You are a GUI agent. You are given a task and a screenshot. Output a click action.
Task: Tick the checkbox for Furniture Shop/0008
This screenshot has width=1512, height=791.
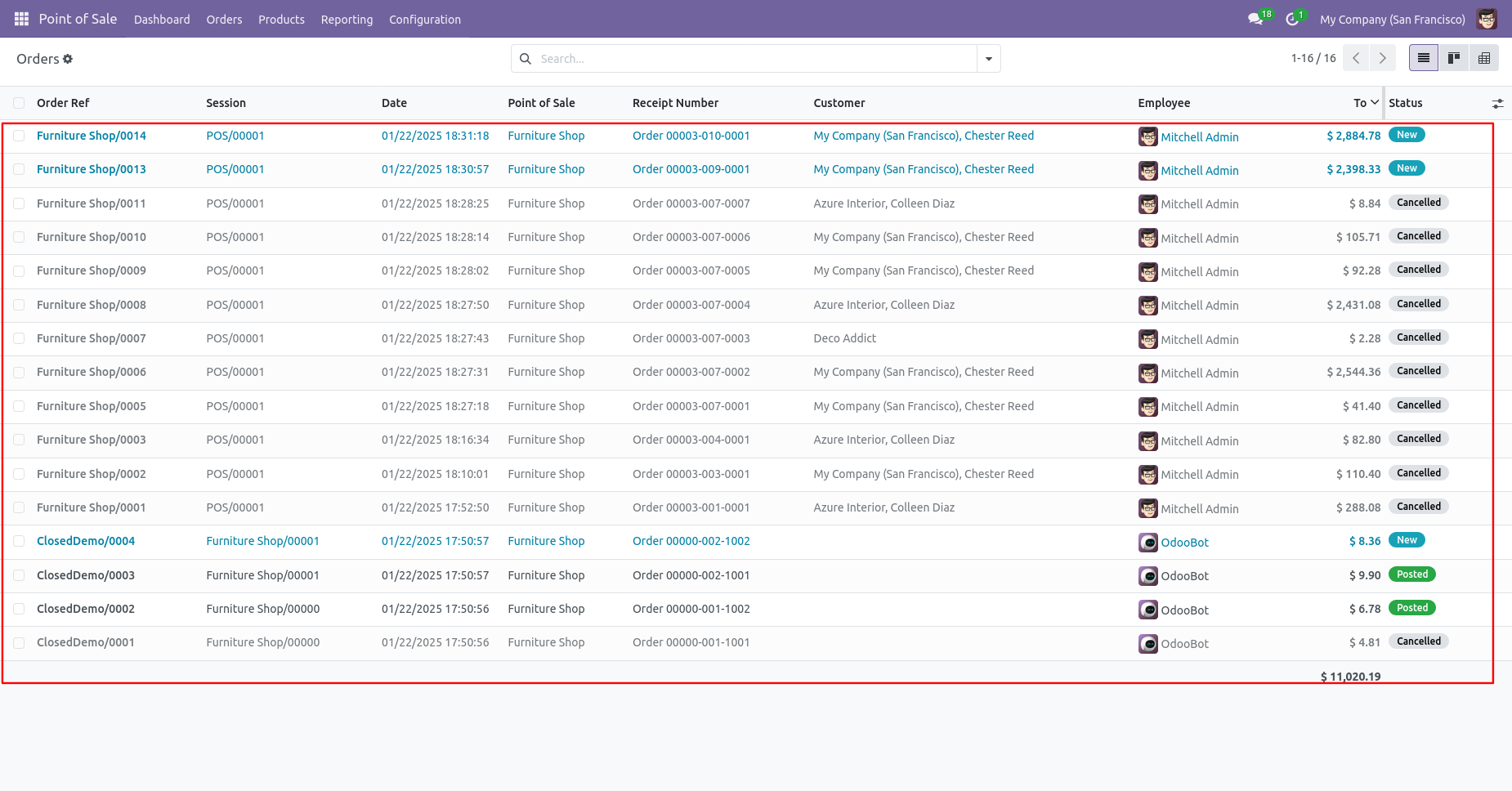pos(19,305)
